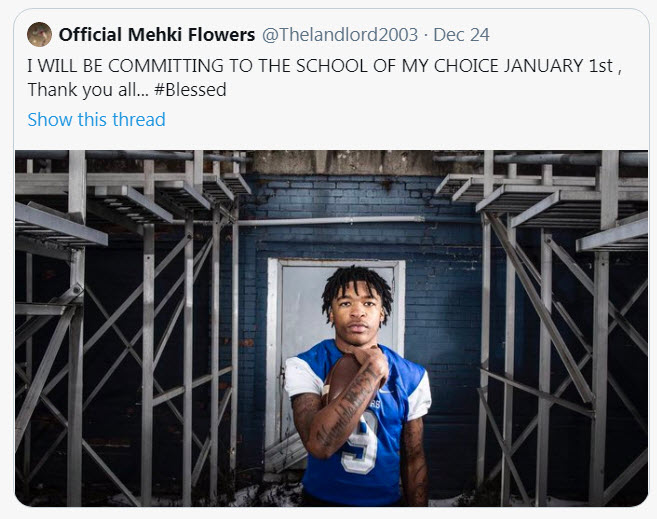Visit the @Thelandlord2003 handle

pyautogui.click(x=340, y=34)
